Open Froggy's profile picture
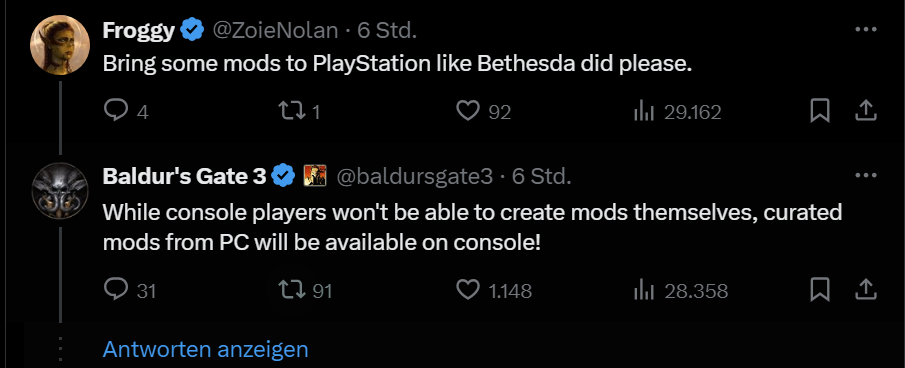905x368 pixels. tap(60, 44)
